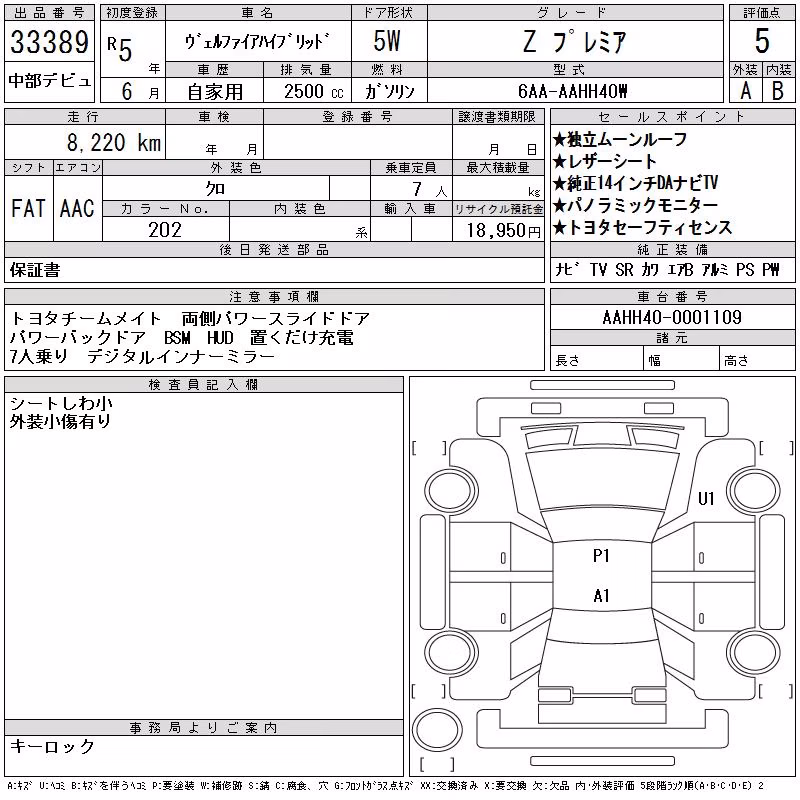Select color number 202
Image resolution: width=800 pixels, height=800 pixels.
pyautogui.click(x=165, y=230)
